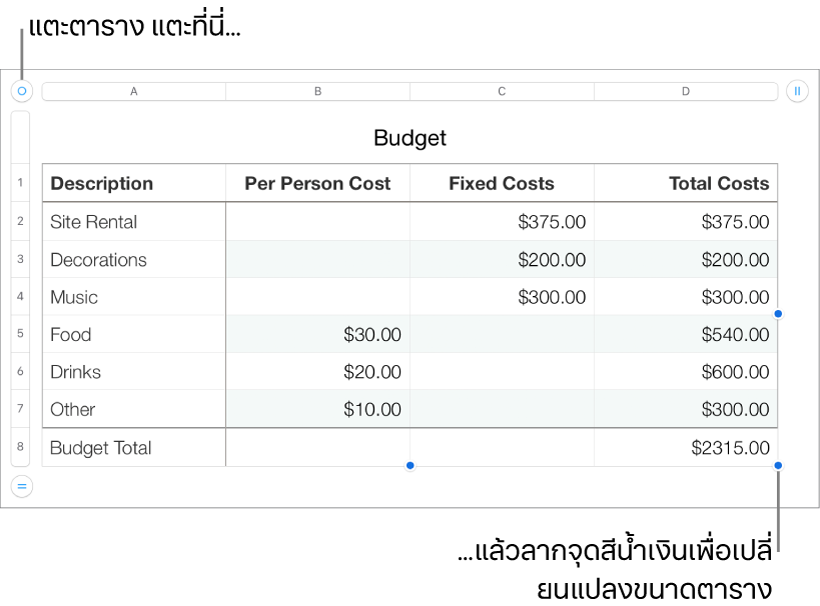820x606 pixels.
Task: Select column D header tab
Action: point(686,91)
